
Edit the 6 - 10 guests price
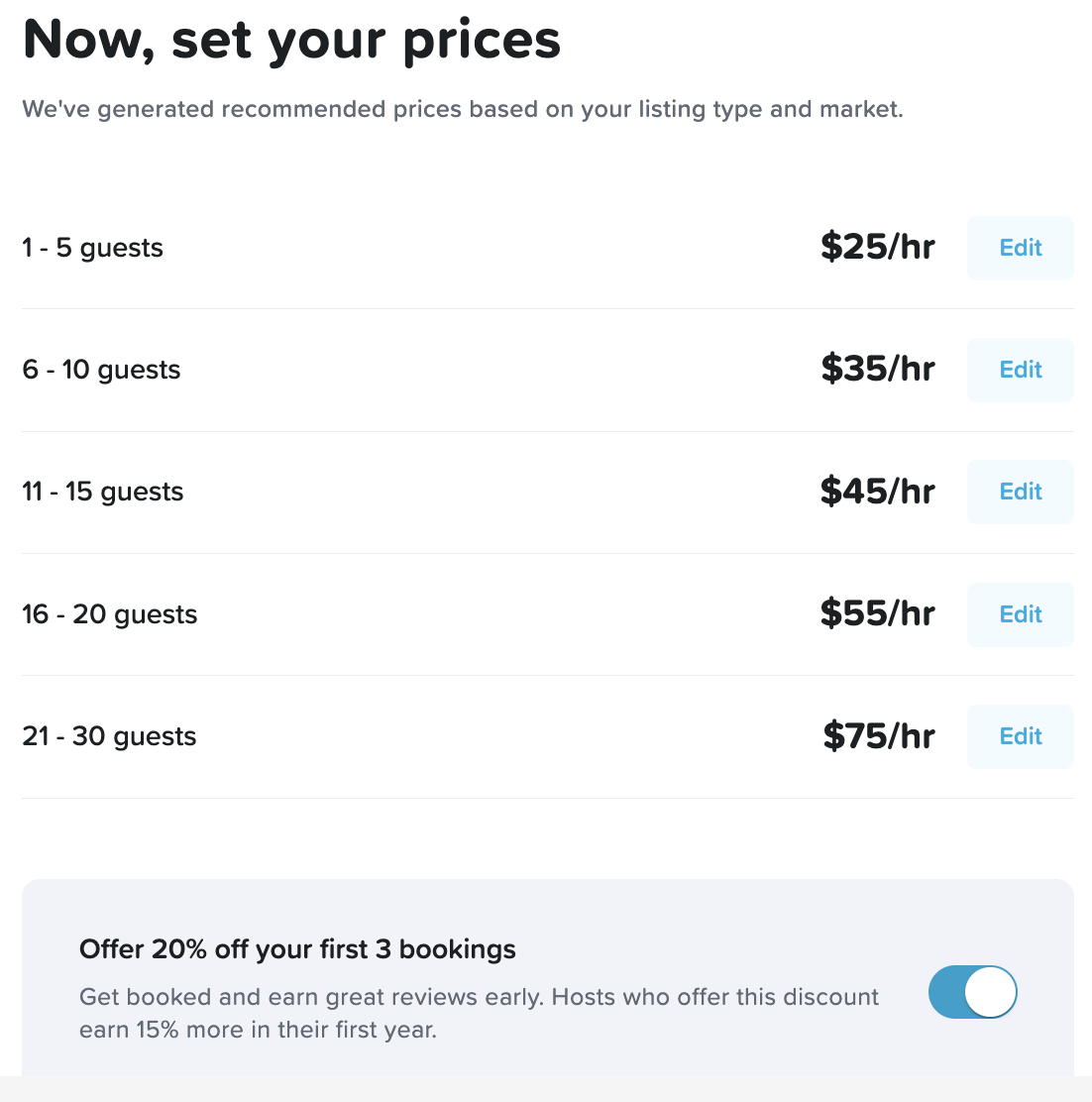[x=1020, y=370]
